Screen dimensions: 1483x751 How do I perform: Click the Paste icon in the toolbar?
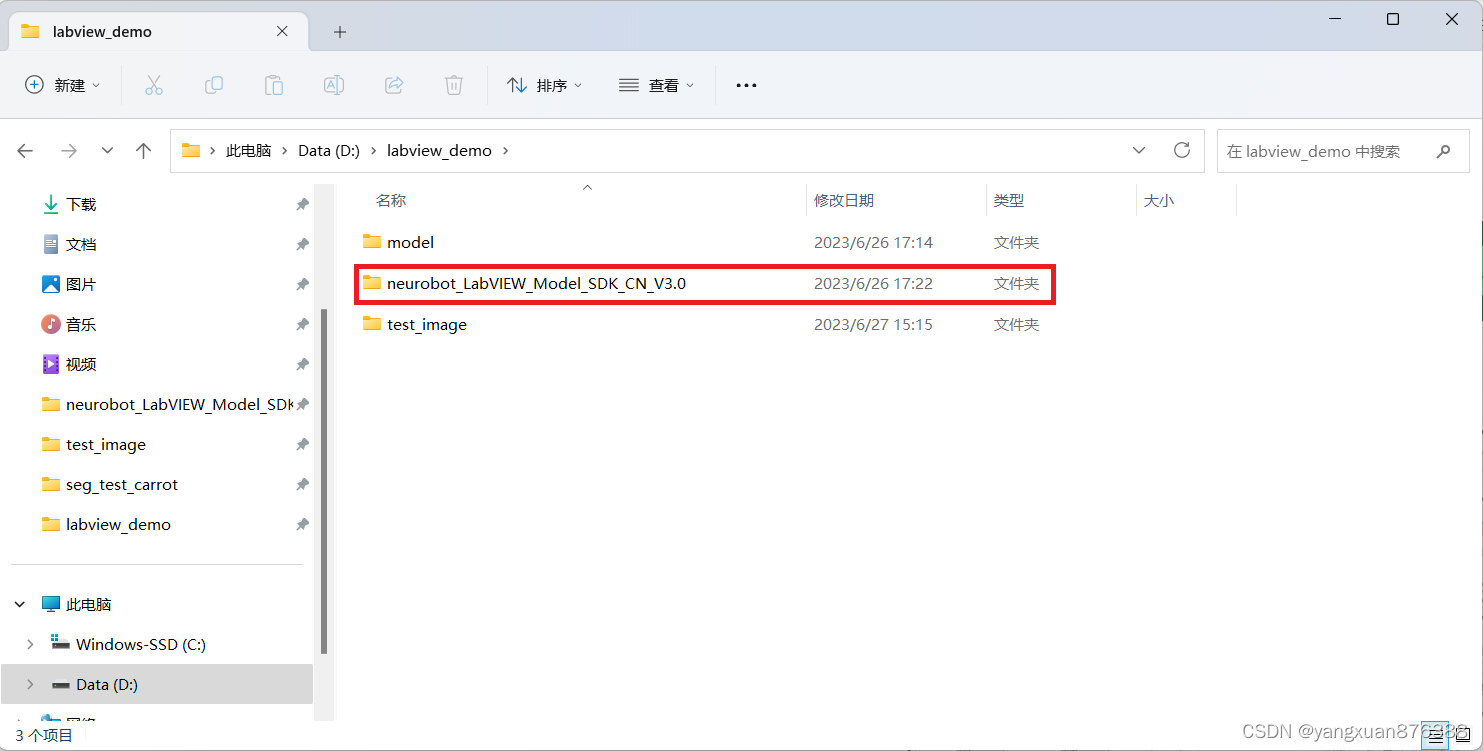point(273,85)
